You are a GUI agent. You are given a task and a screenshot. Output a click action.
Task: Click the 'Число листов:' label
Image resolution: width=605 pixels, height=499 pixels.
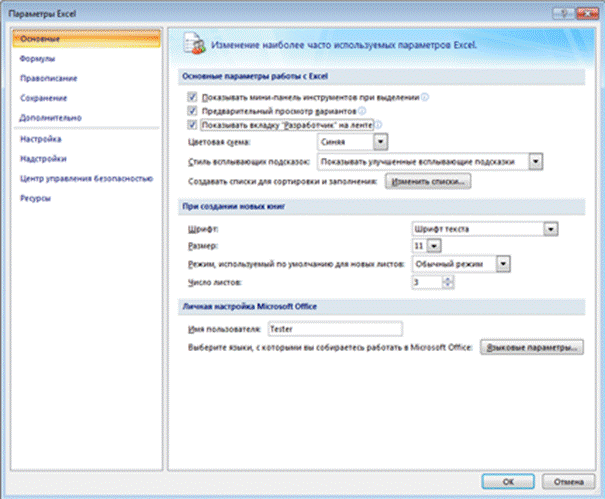215,282
